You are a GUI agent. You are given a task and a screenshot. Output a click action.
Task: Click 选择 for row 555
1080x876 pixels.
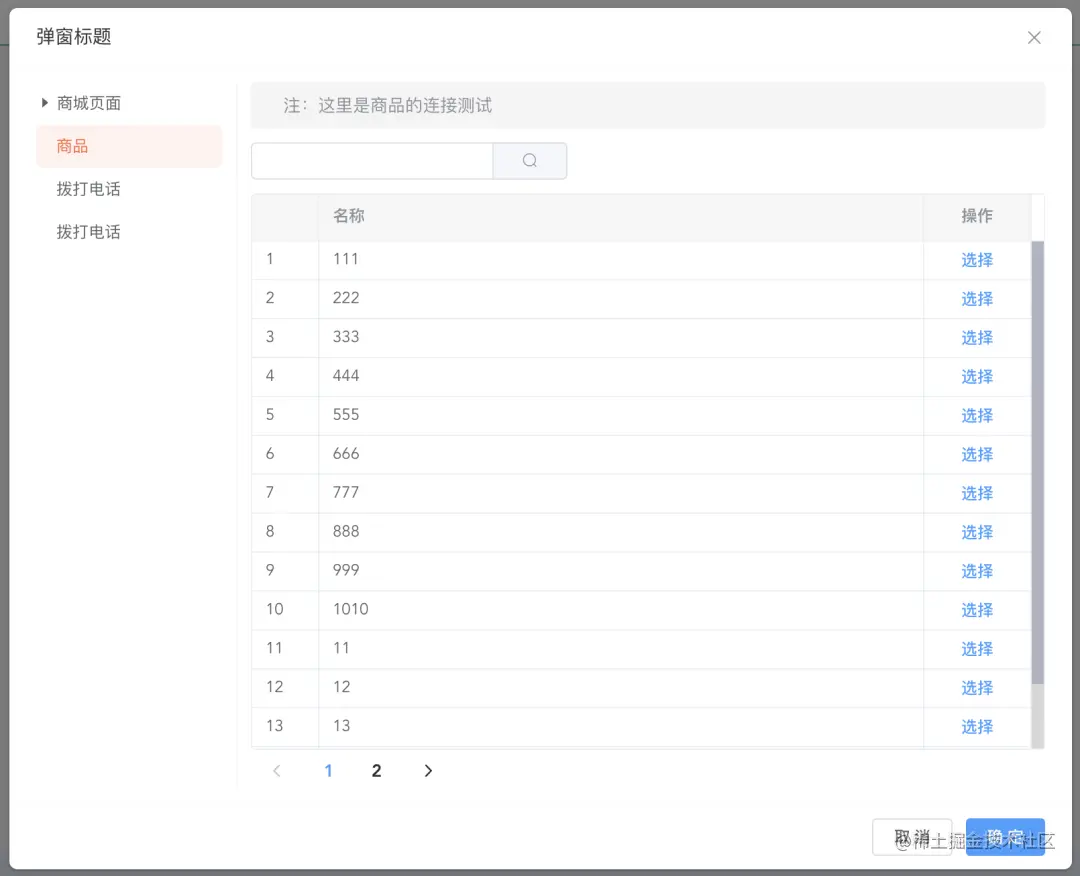pos(977,415)
